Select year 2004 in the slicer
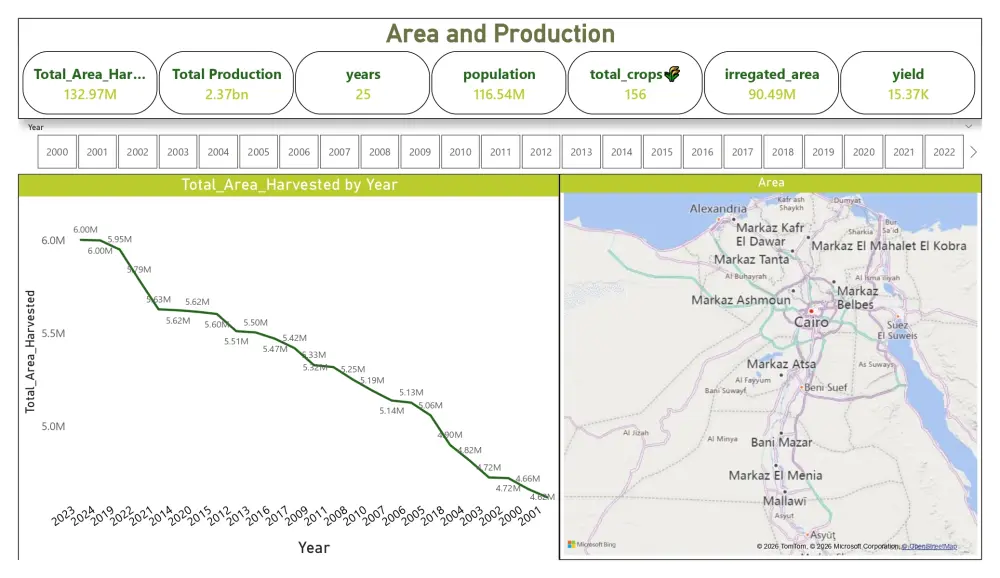Image resolution: width=1000 pixels, height=578 pixels. coord(218,152)
